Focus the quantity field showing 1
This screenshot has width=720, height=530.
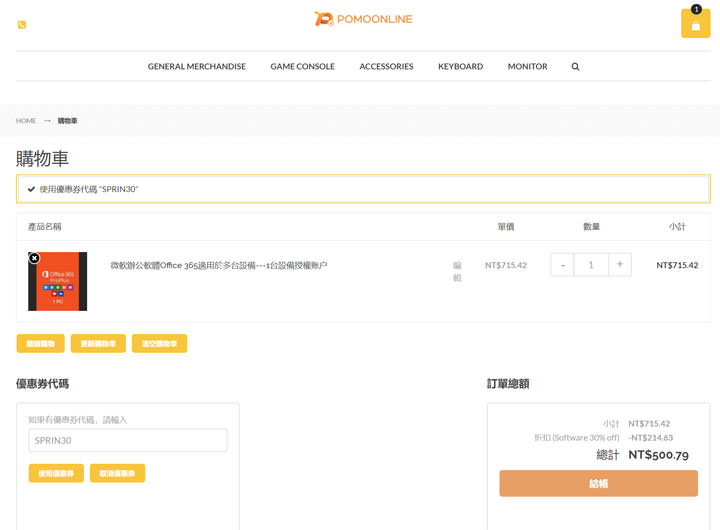coord(591,265)
